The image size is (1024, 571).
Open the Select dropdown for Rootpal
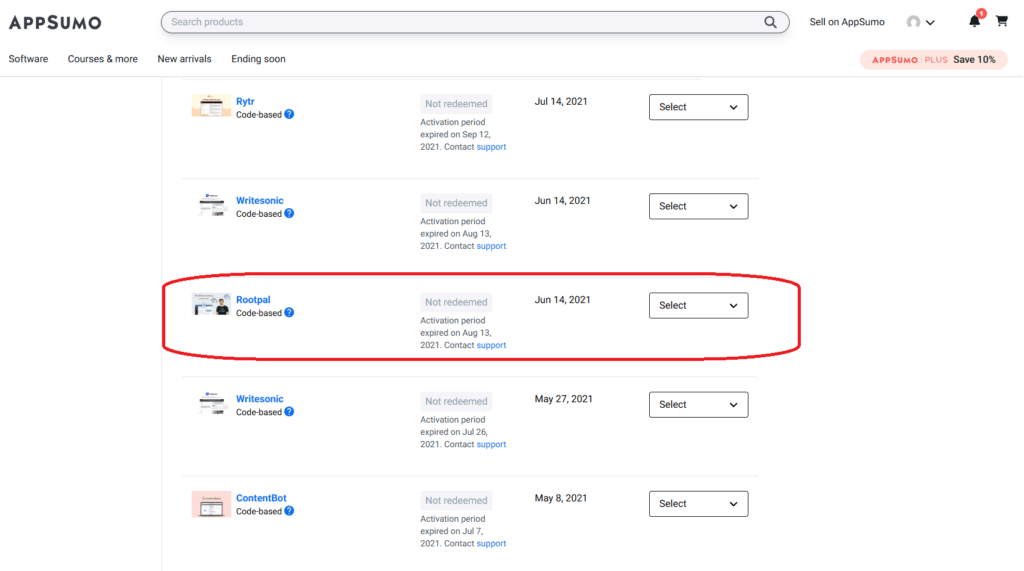(x=699, y=306)
